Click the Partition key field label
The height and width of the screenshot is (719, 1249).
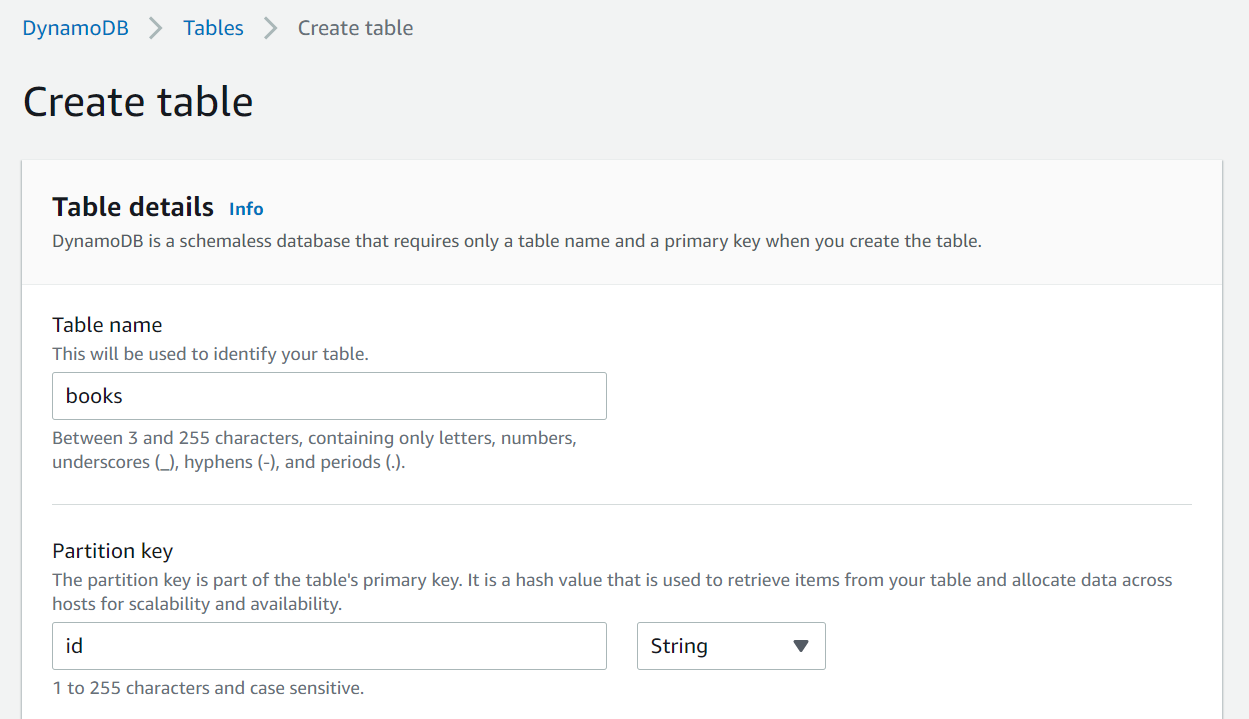click(113, 551)
